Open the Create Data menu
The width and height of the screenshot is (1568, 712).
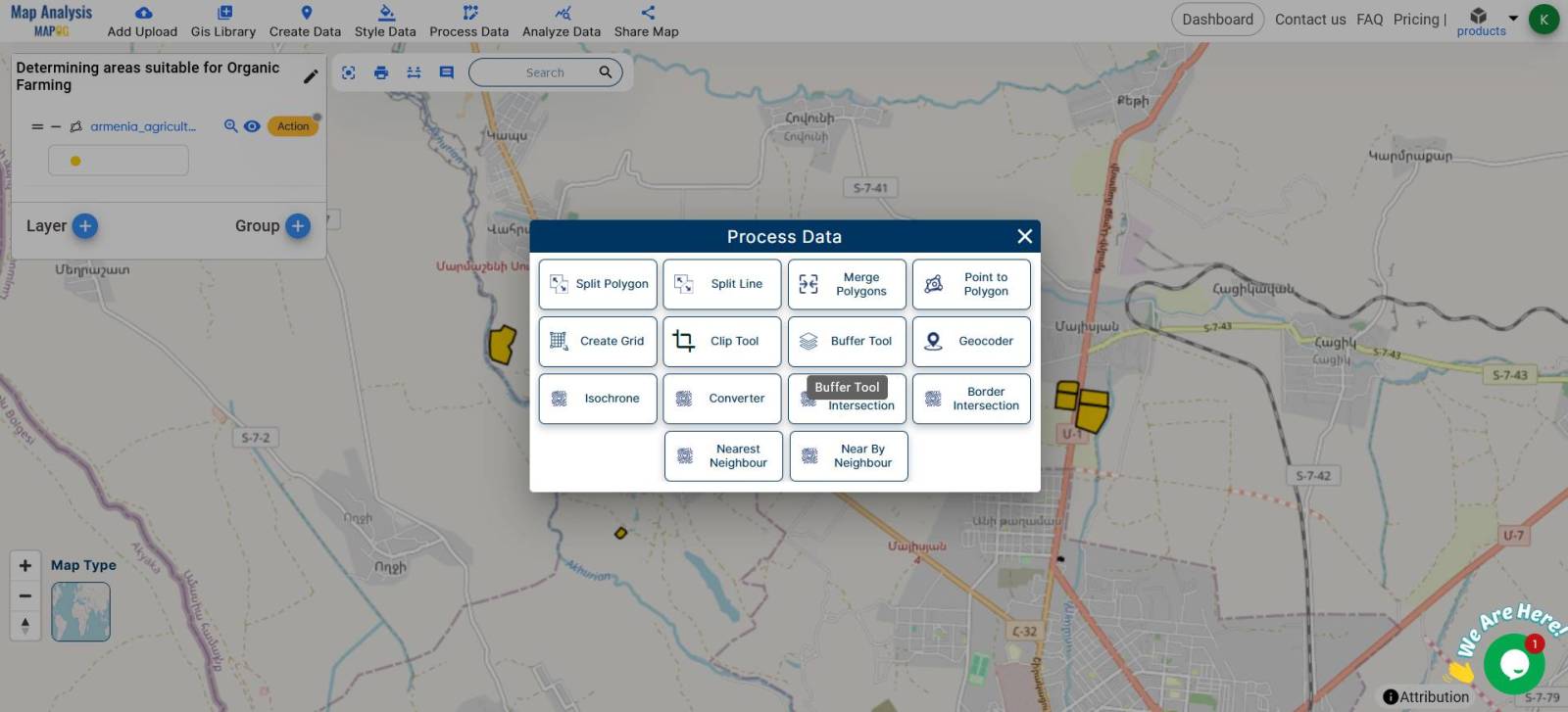pos(305,21)
